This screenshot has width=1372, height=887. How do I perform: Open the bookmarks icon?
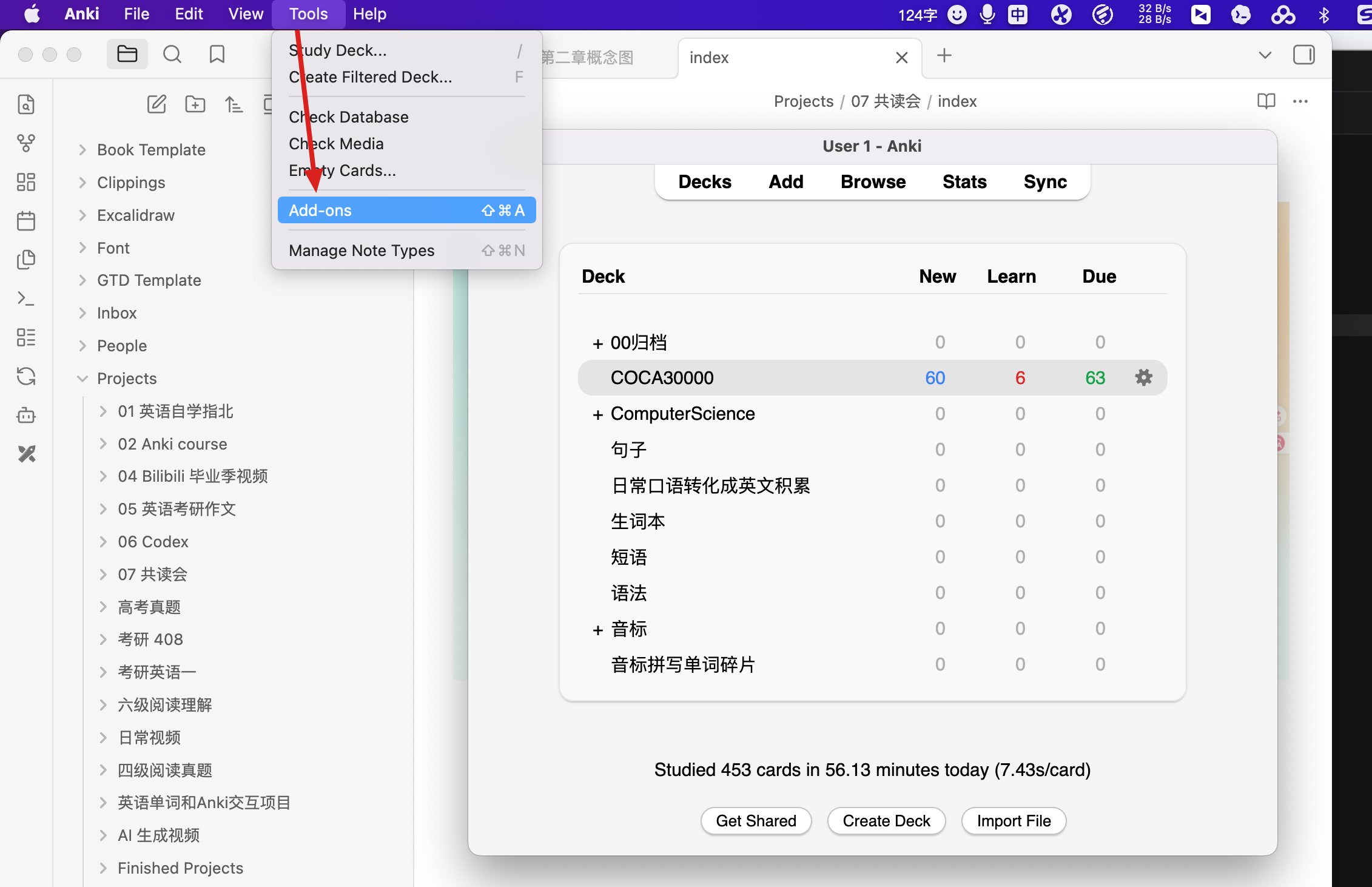[217, 55]
